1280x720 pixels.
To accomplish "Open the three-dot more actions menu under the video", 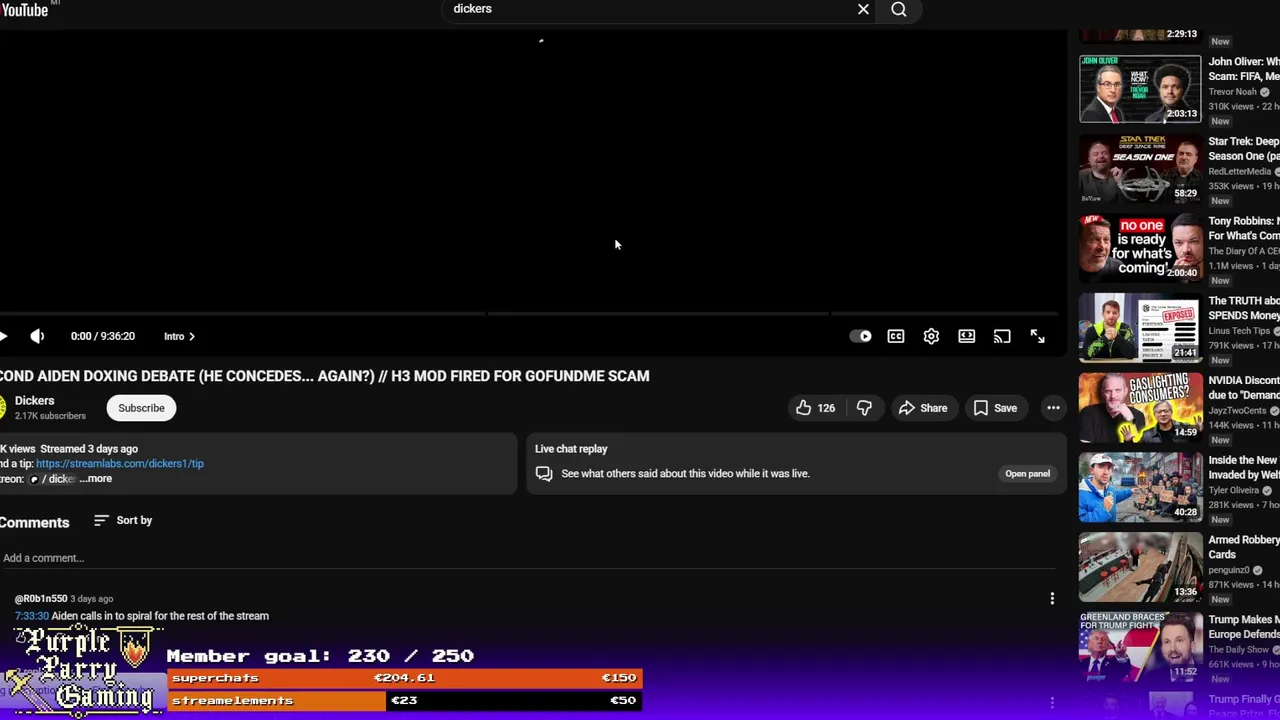I will point(1053,408).
